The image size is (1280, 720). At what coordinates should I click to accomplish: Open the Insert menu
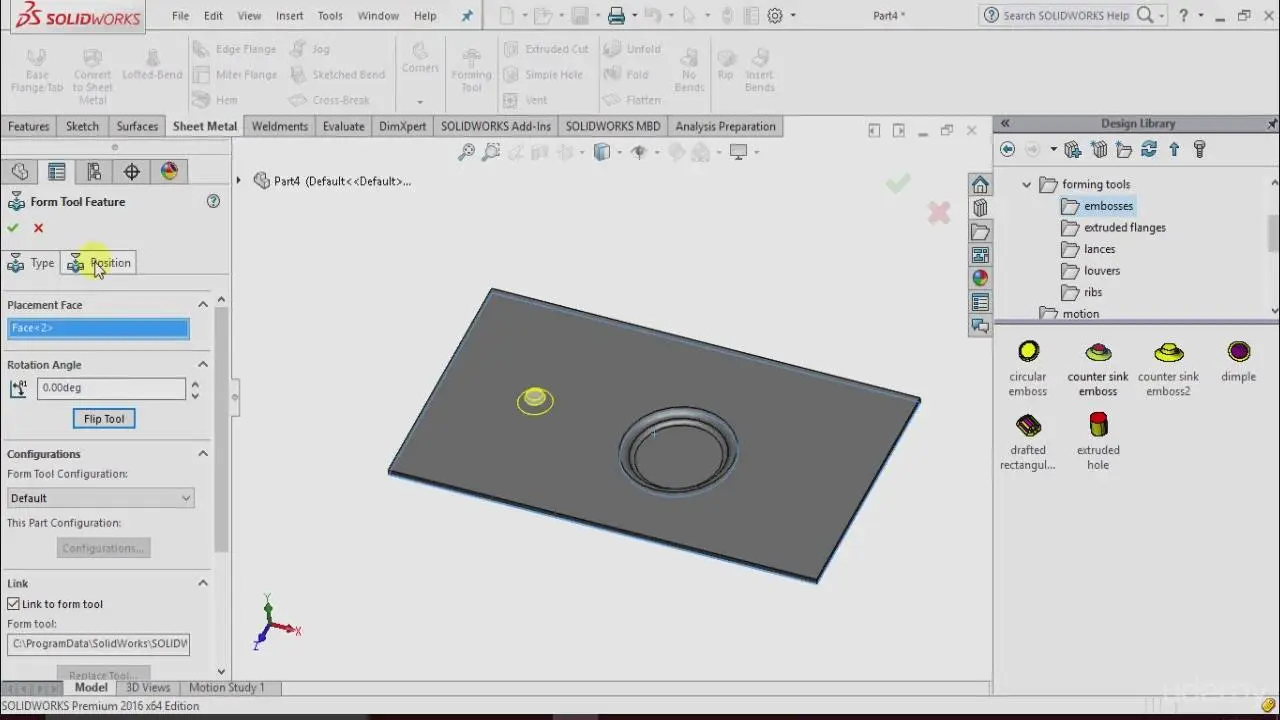click(x=290, y=15)
